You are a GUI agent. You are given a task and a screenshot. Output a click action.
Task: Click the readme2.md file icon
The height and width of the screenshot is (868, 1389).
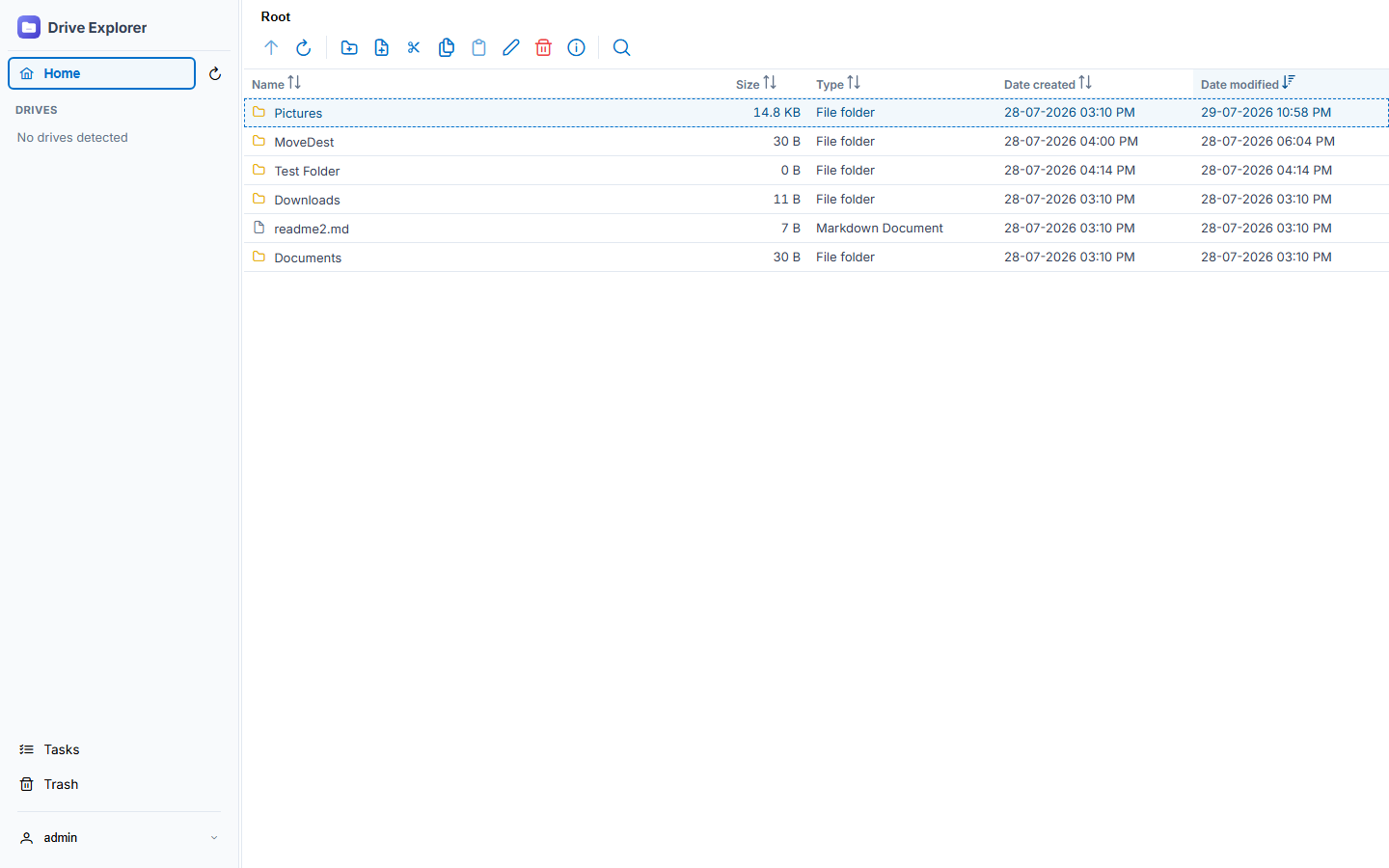coord(259,228)
